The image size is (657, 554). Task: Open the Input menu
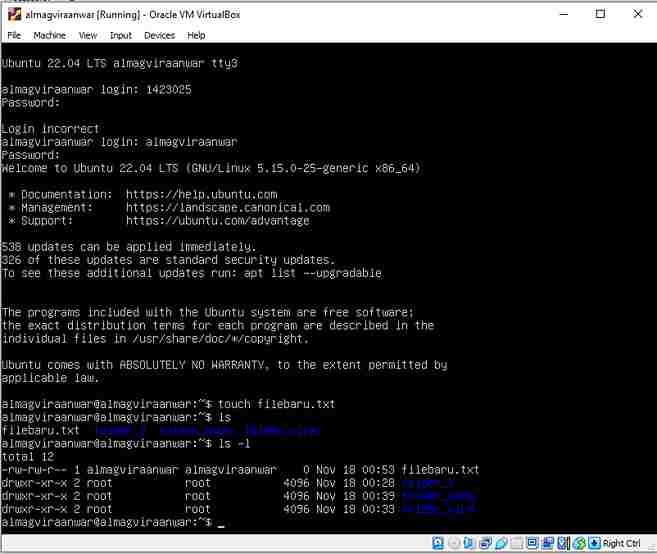pyautogui.click(x=121, y=36)
